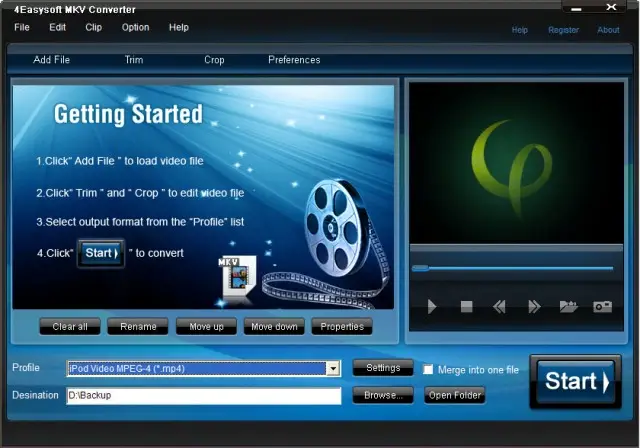
Task: Click the film reel graphic
Action: pyautogui.click(x=337, y=228)
